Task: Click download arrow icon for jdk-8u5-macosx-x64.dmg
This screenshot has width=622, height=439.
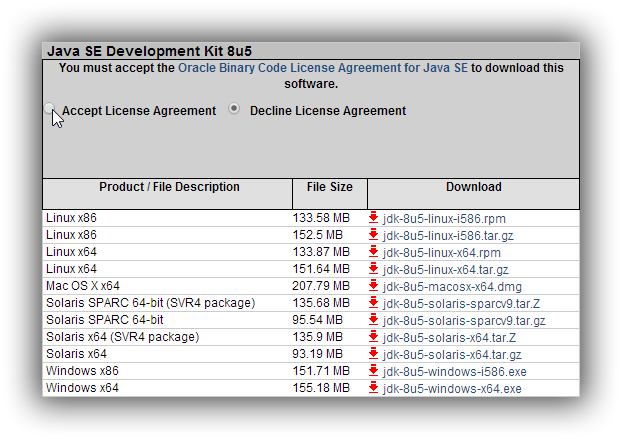Action: point(373,286)
